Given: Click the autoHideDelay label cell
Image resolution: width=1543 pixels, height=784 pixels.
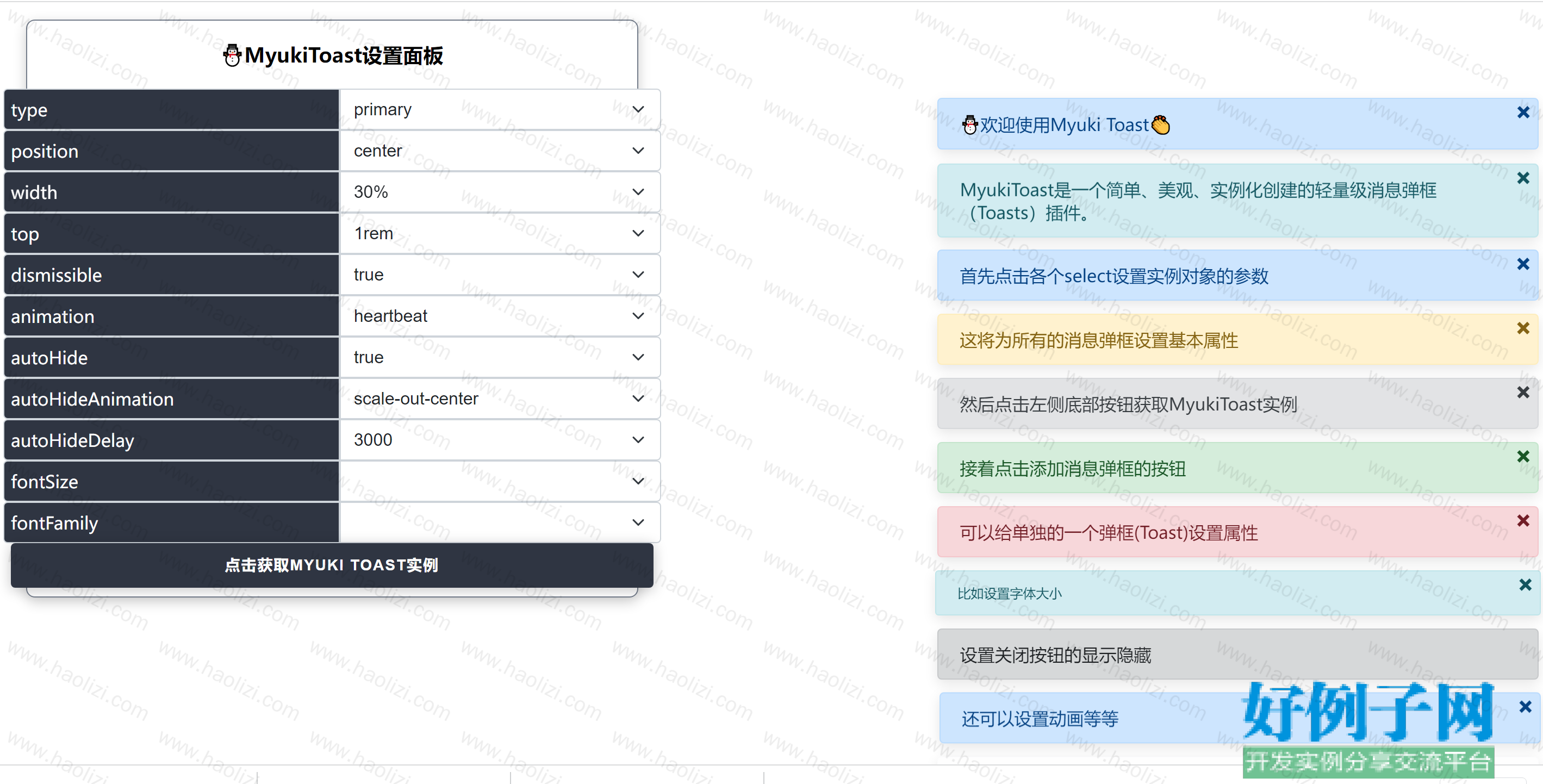Looking at the screenshot, I should point(171,440).
